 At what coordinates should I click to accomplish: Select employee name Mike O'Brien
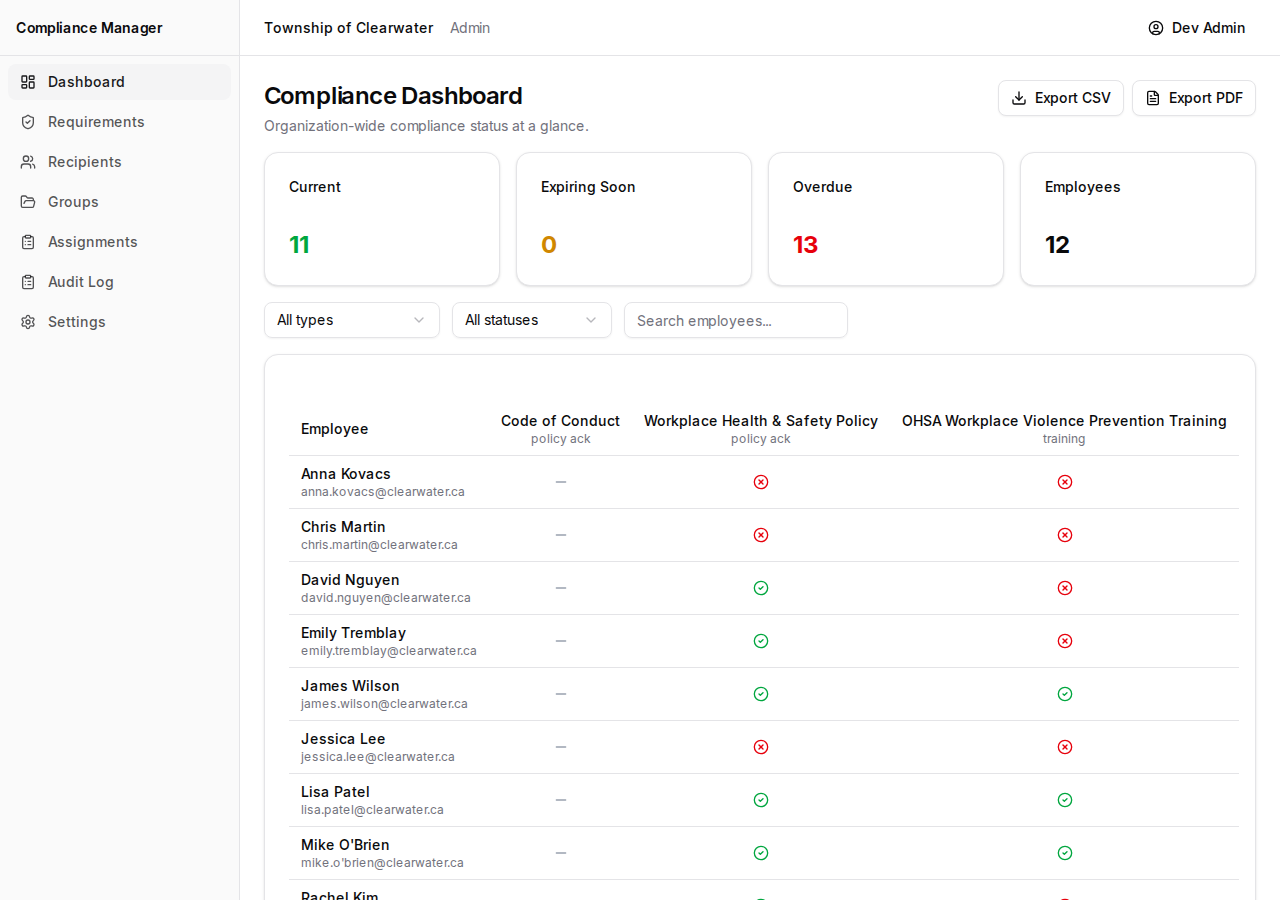[x=345, y=845]
